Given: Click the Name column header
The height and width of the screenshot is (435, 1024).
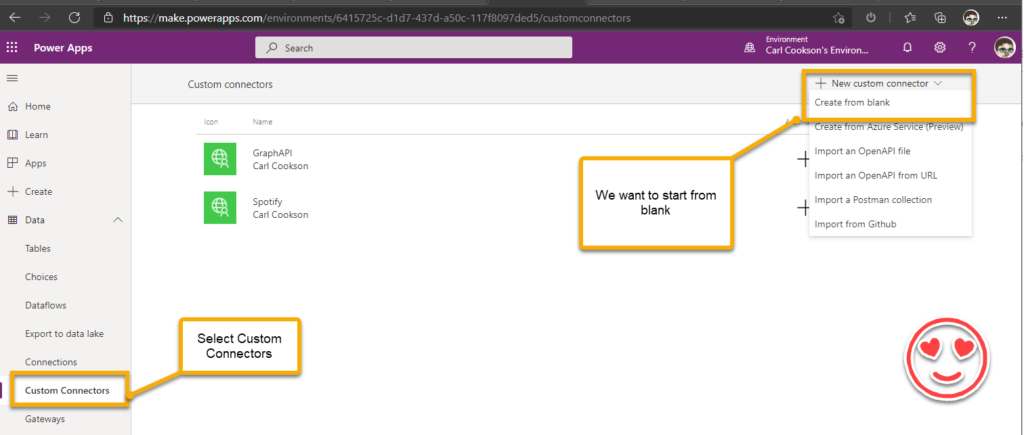Looking at the screenshot, I should tap(263, 122).
